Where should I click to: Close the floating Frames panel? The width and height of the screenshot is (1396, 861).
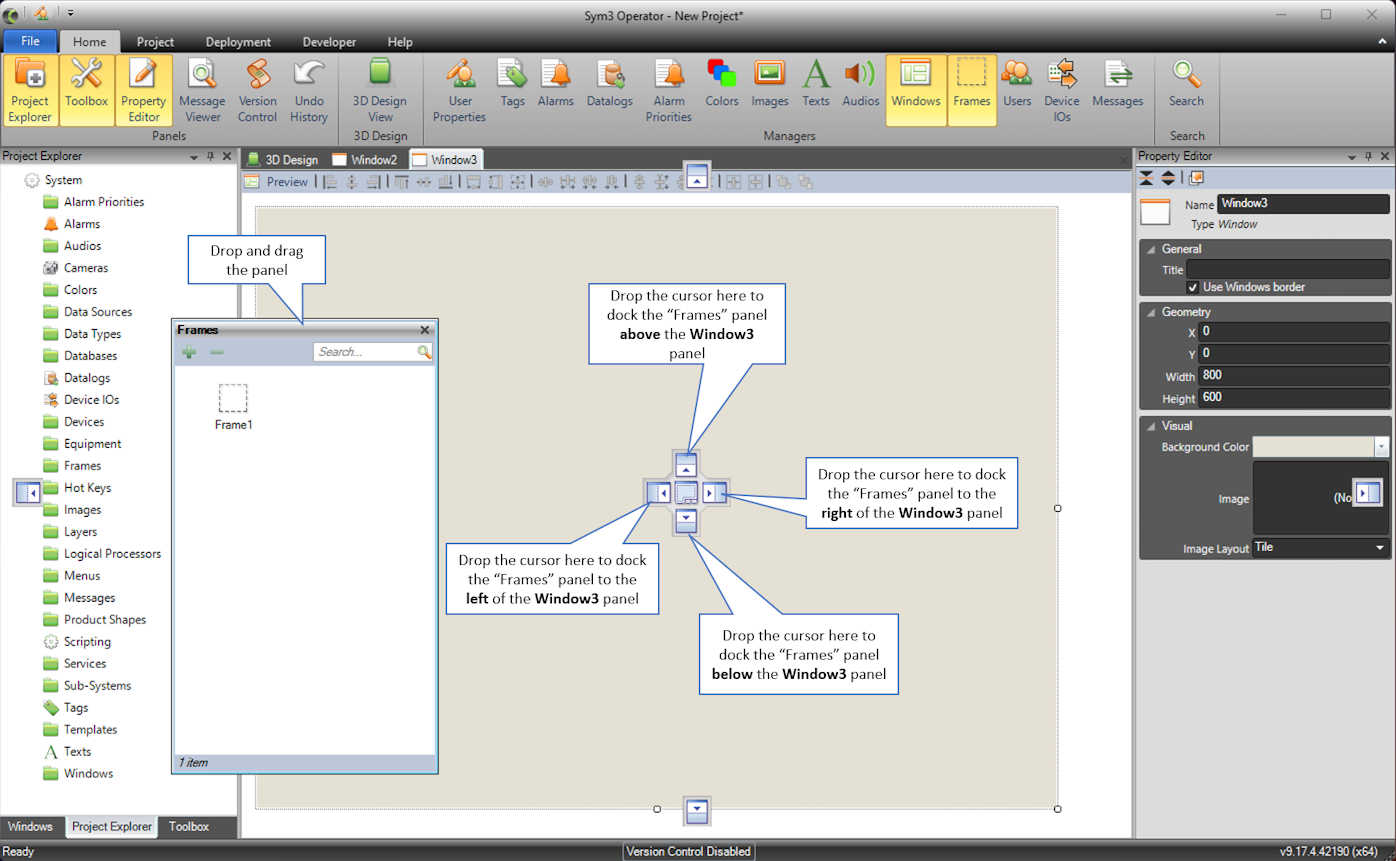[425, 330]
